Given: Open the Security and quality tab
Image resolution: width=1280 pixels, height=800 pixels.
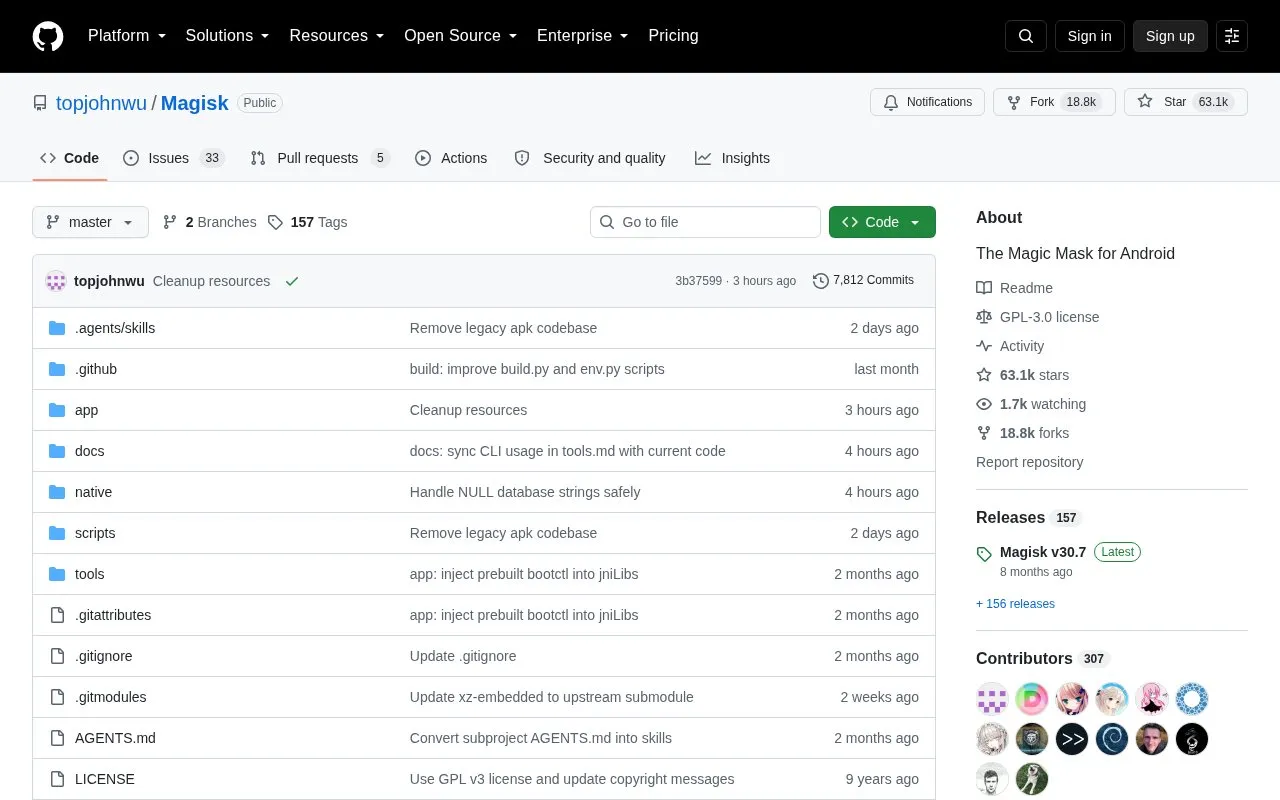Looking at the screenshot, I should [x=590, y=158].
